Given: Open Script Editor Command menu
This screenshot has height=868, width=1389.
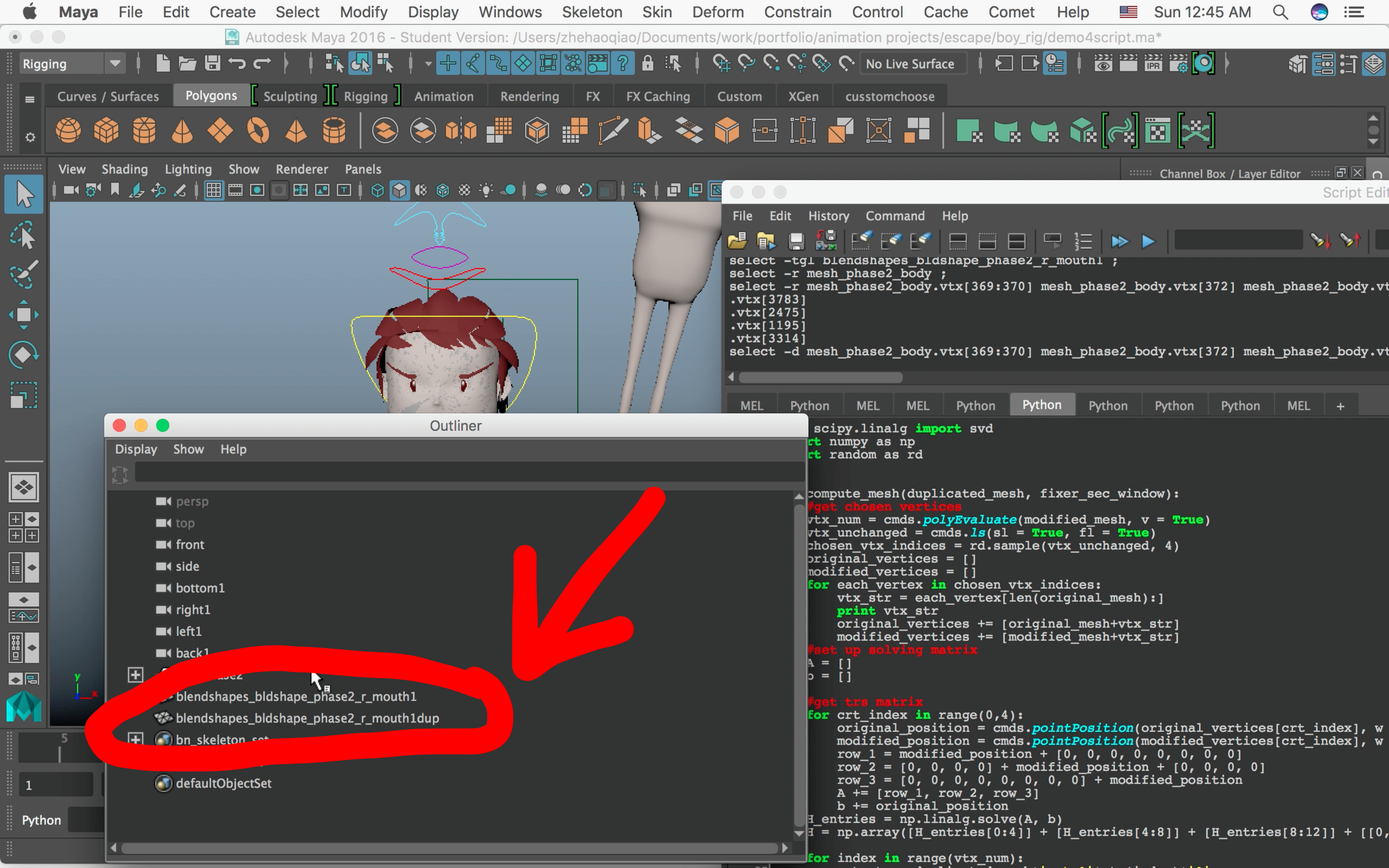Looking at the screenshot, I should (x=895, y=216).
